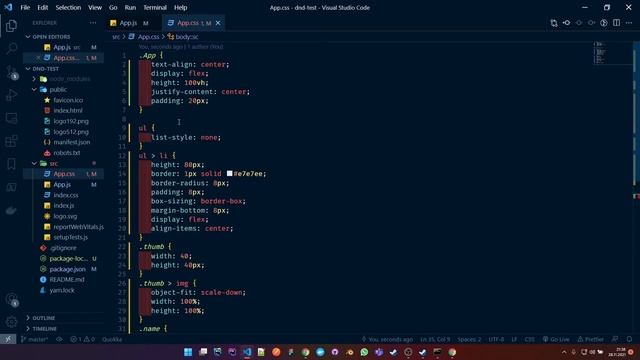The width and height of the screenshot is (640, 360).
Task: Open the Docker view in activity bar
Action: click(11, 210)
